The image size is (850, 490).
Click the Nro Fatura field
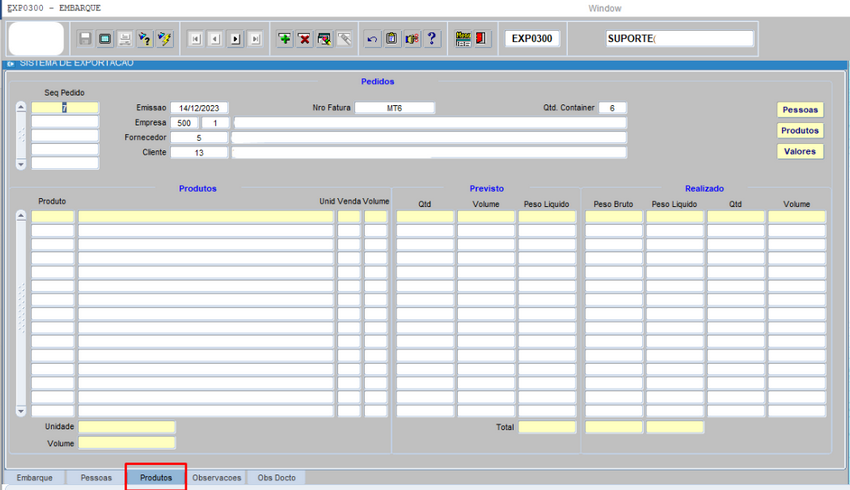[x=394, y=108]
